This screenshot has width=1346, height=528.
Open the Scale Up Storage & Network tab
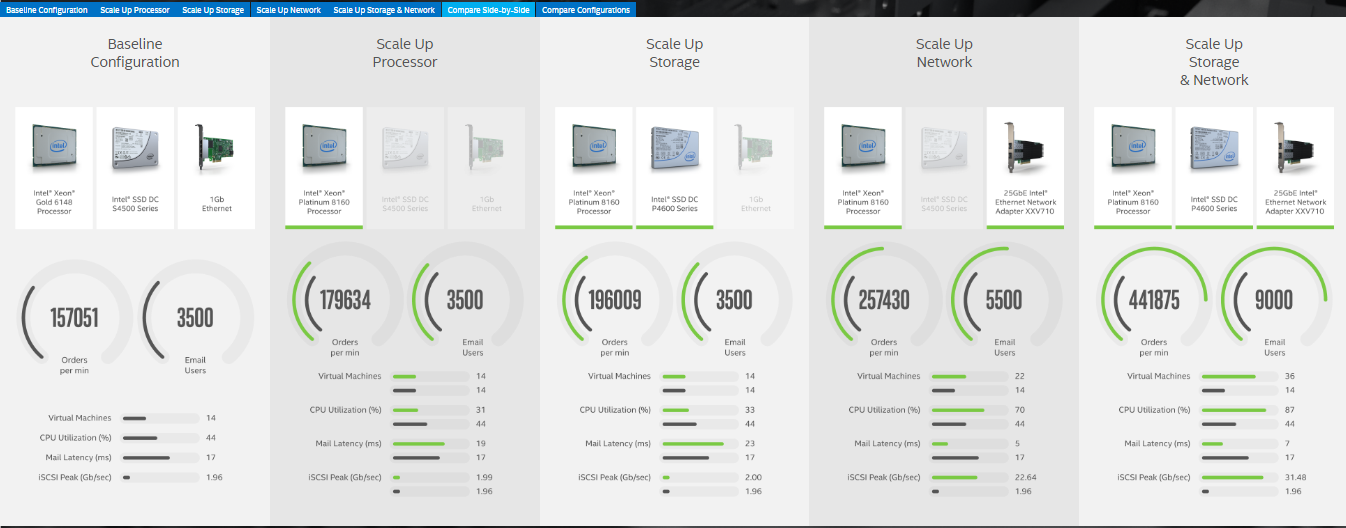384,9
